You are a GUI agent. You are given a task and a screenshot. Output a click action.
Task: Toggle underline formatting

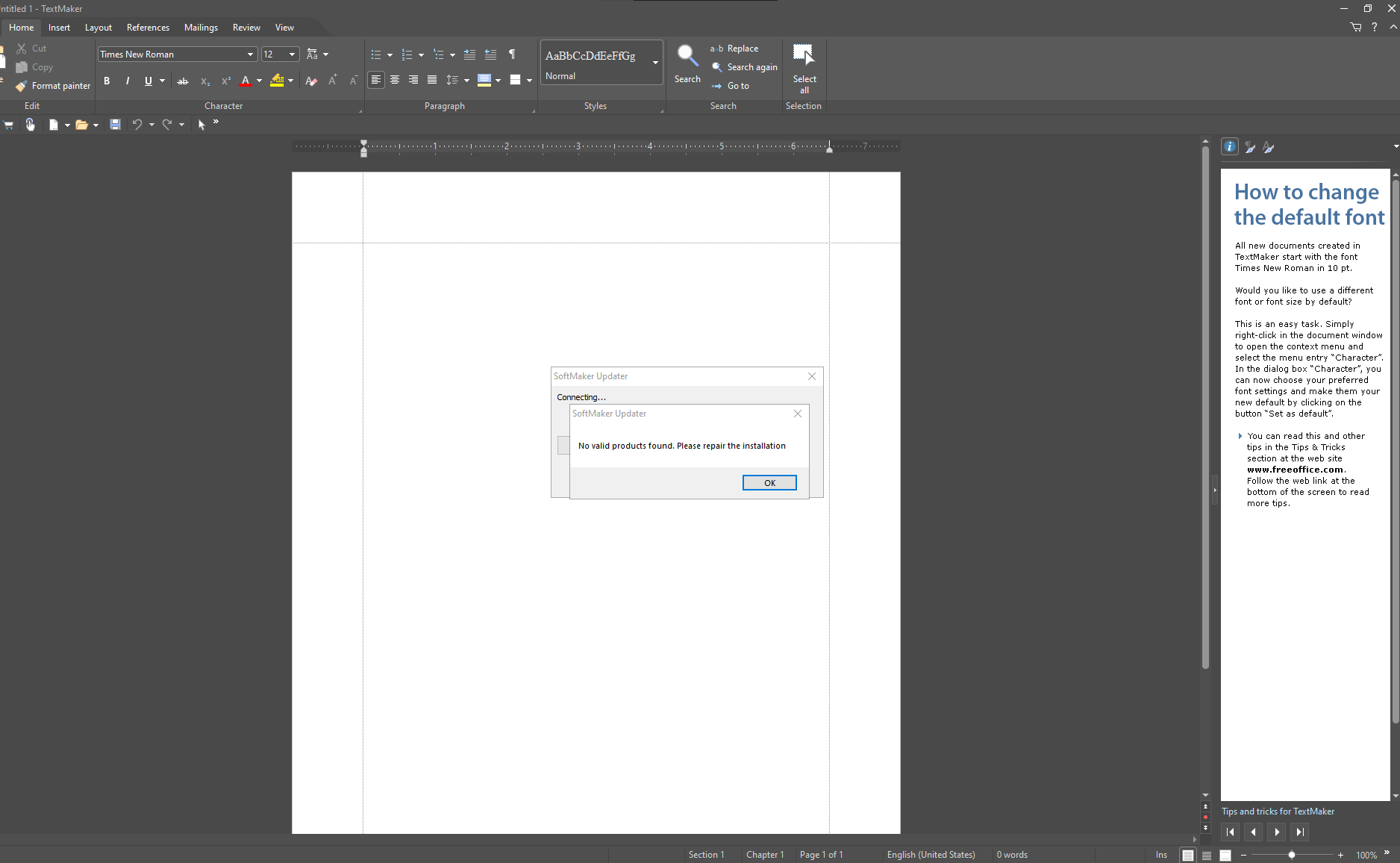[x=148, y=81]
